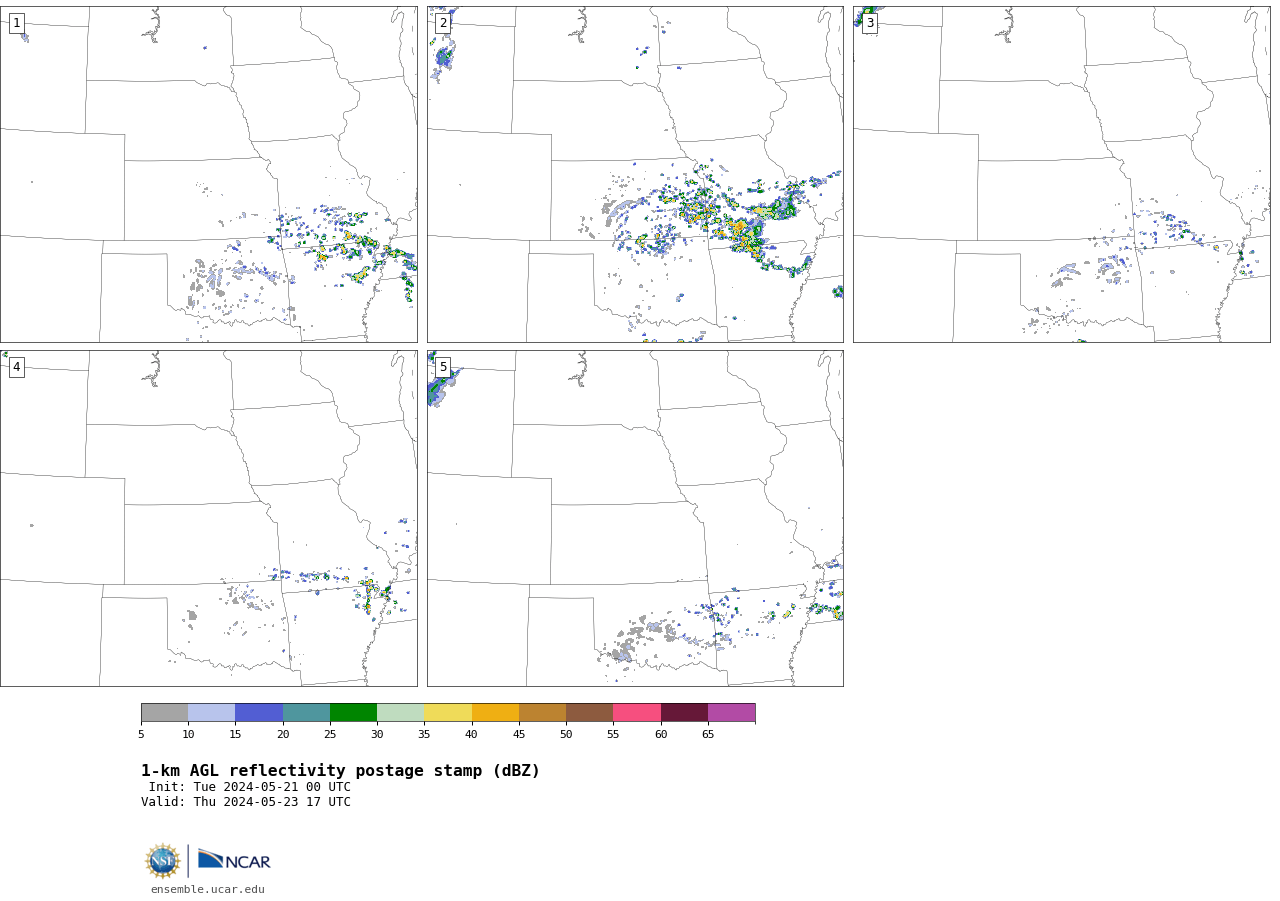1280x901 pixels.
Task: Select the pink 55-60 dBZ swatch
Action: [x=637, y=712]
